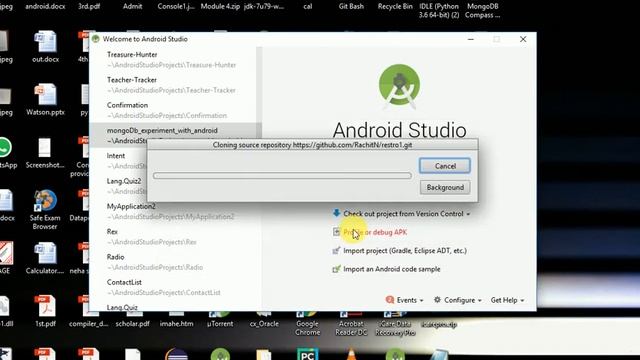
Task: Open the Configure menu
Action: tap(463, 300)
